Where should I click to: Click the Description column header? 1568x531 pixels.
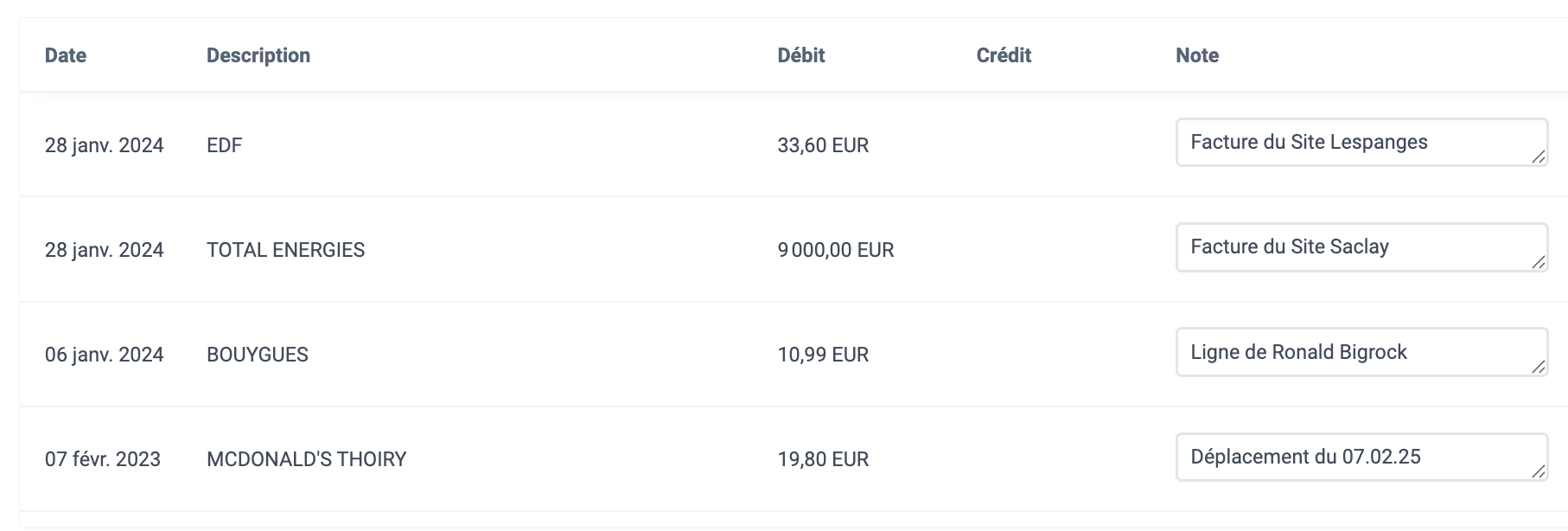click(x=258, y=55)
